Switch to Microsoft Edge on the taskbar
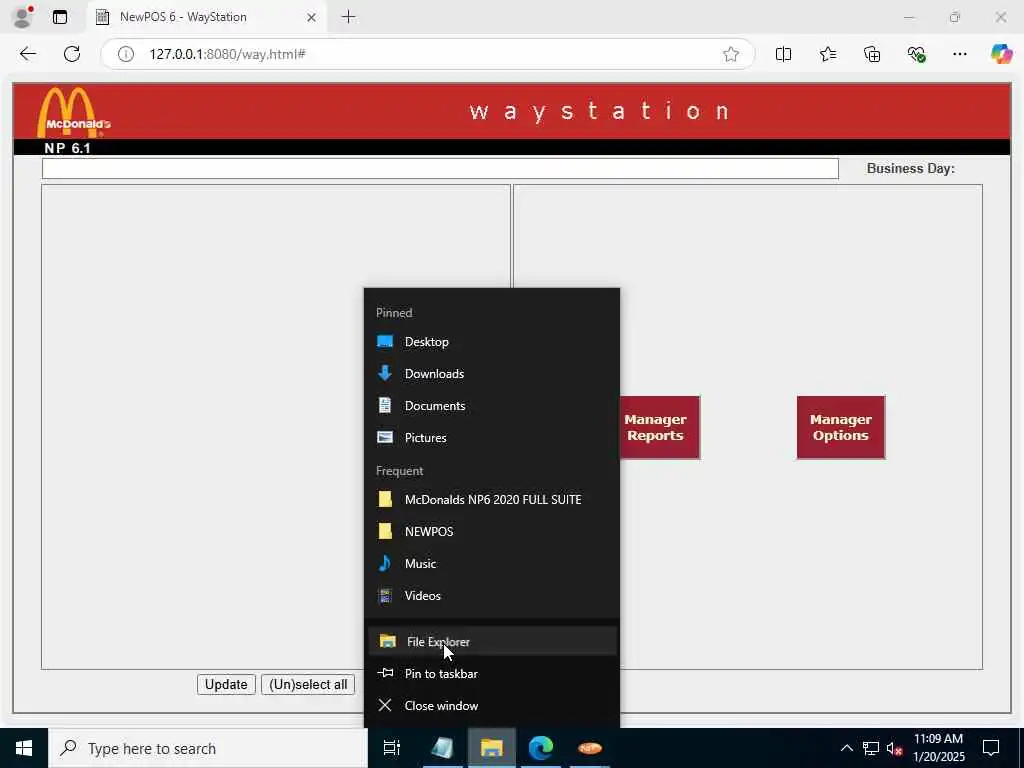This screenshot has width=1024, height=768. coord(541,748)
